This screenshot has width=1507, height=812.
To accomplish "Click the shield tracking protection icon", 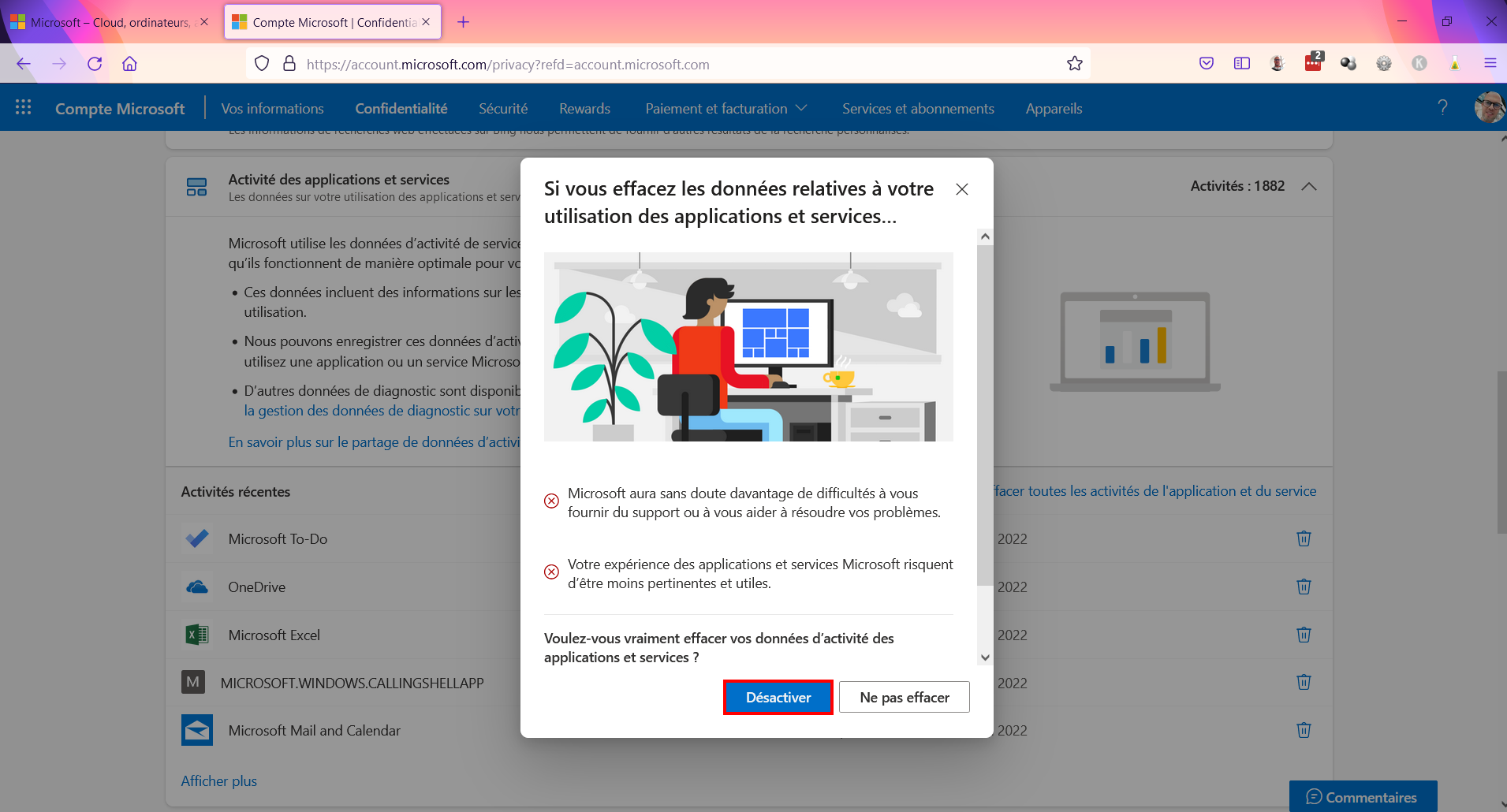I will pyautogui.click(x=263, y=64).
